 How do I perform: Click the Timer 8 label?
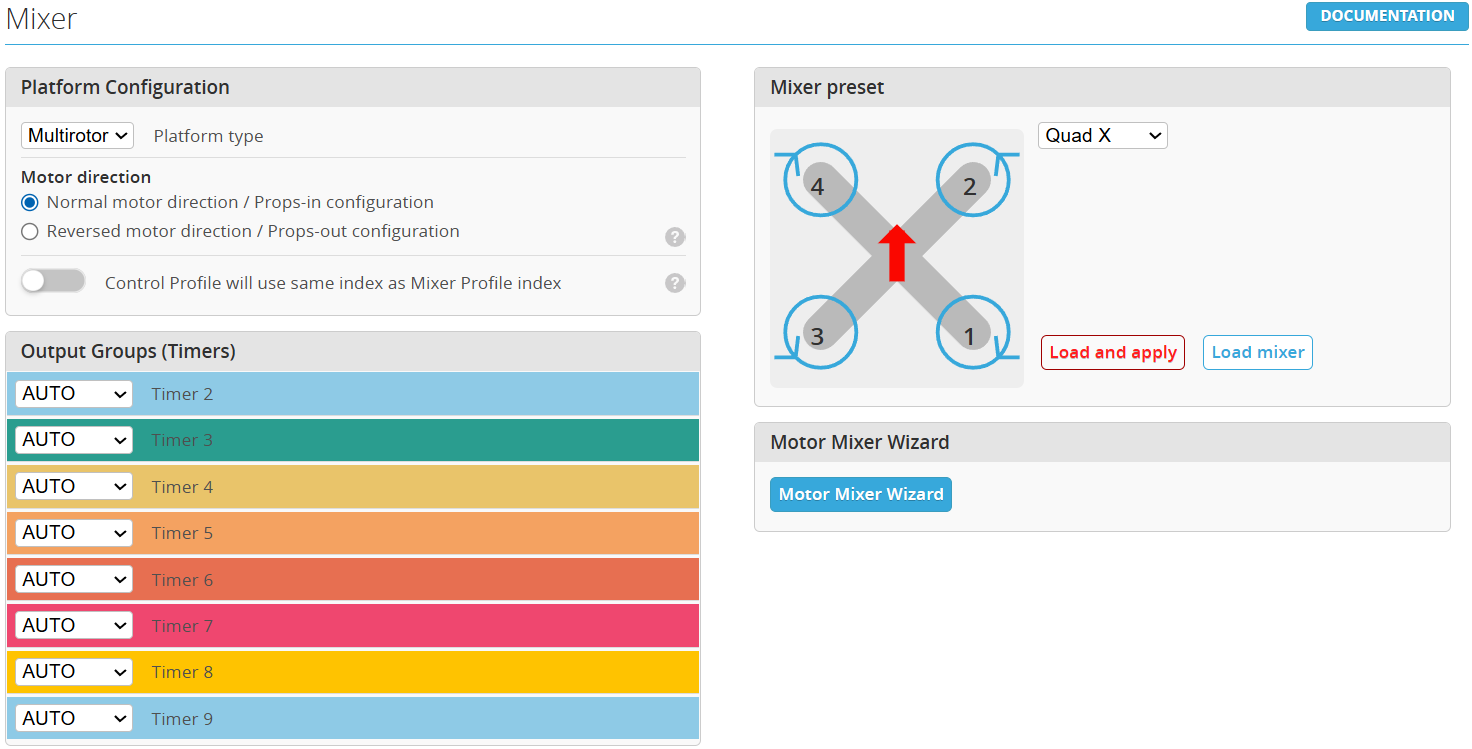182,672
